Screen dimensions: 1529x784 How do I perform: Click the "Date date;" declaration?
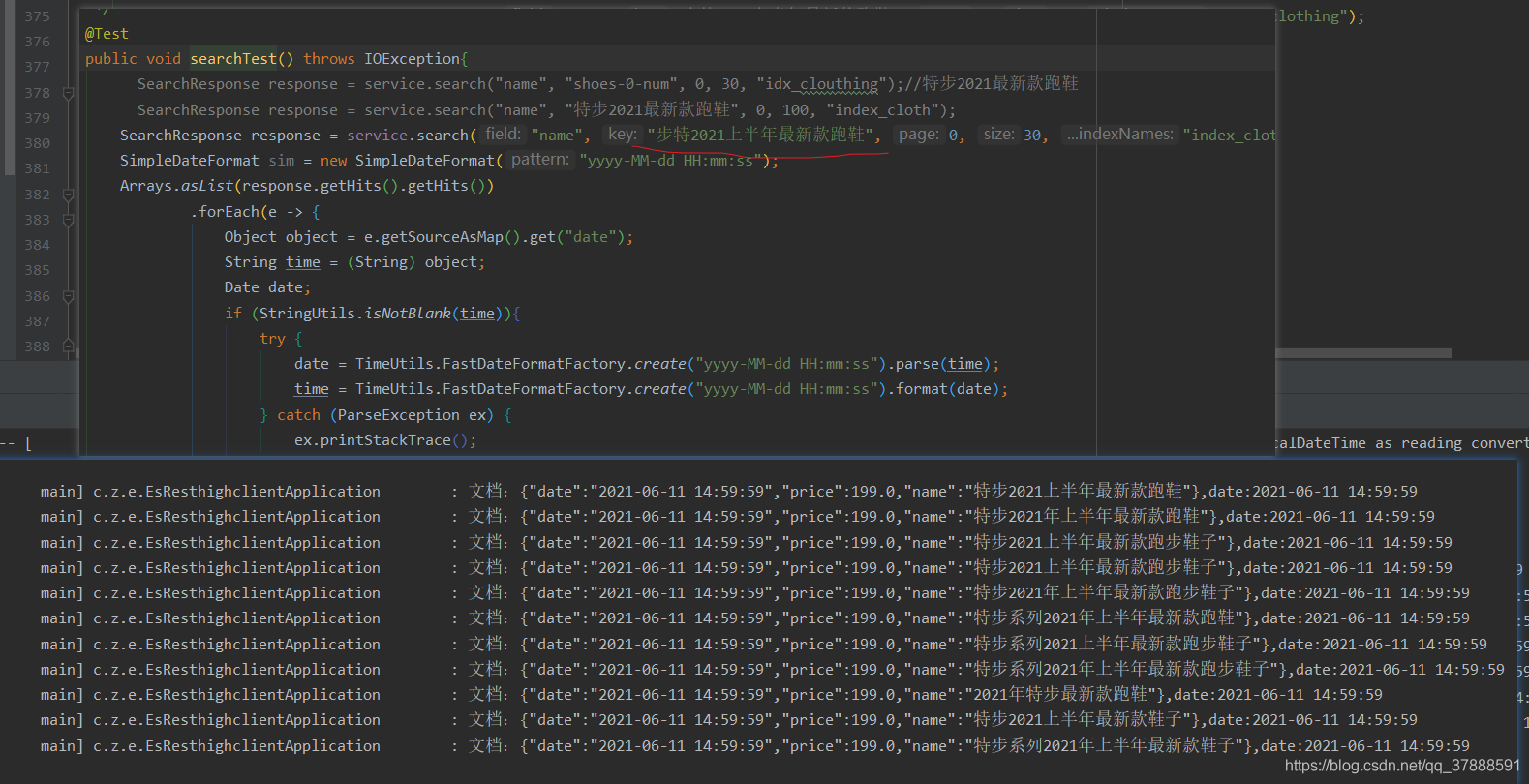[x=267, y=287]
